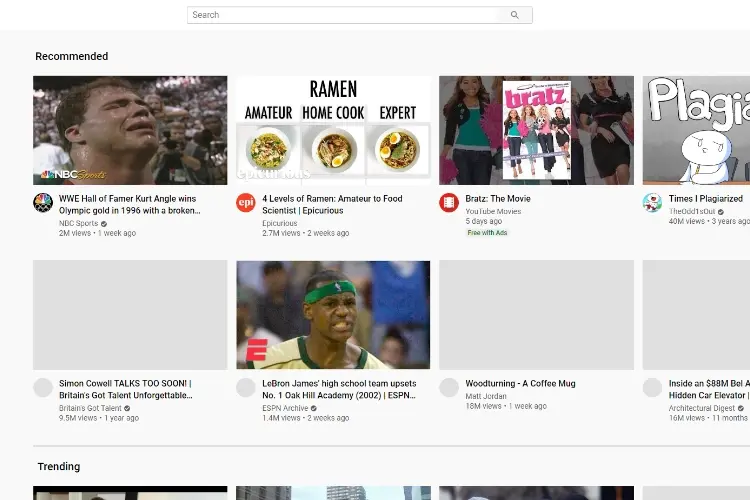The height and width of the screenshot is (500, 750).
Task: Click '5 days ago' under Bratz
Action: [484, 221]
